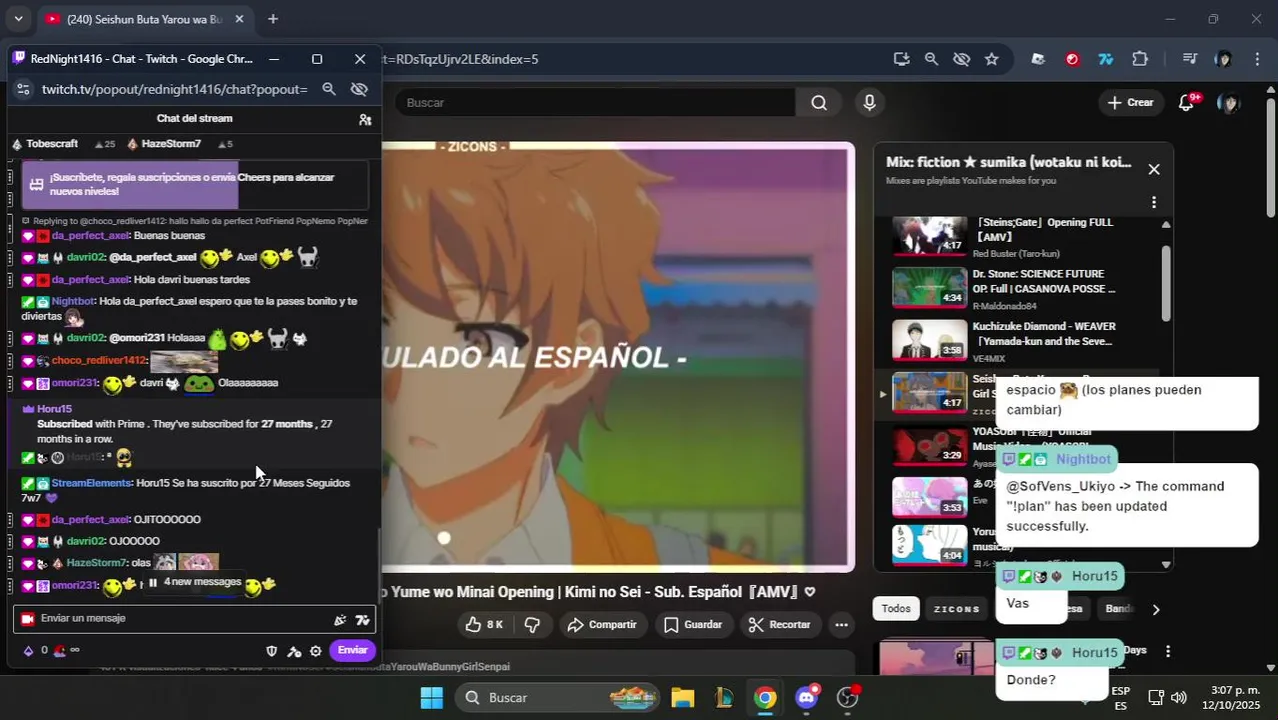Open the mix playlist three-dot options
The width and height of the screenshot is (1278, 720).
1154,202
